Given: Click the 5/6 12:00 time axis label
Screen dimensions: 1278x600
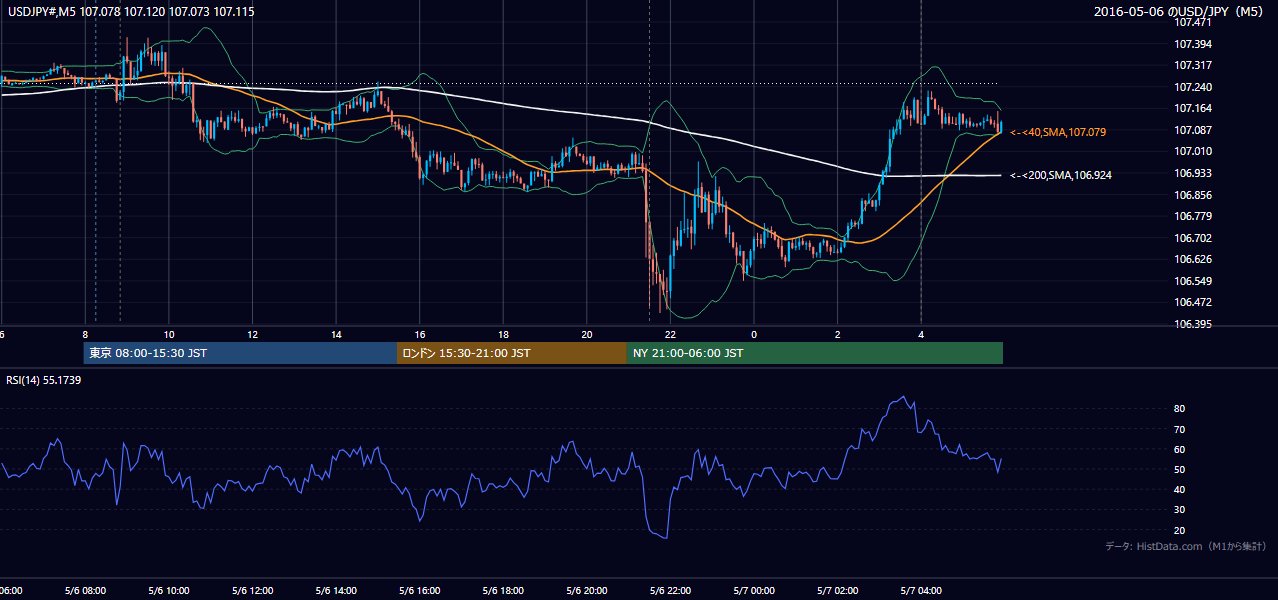Looking at the screenshot, I should coord(252,591).
